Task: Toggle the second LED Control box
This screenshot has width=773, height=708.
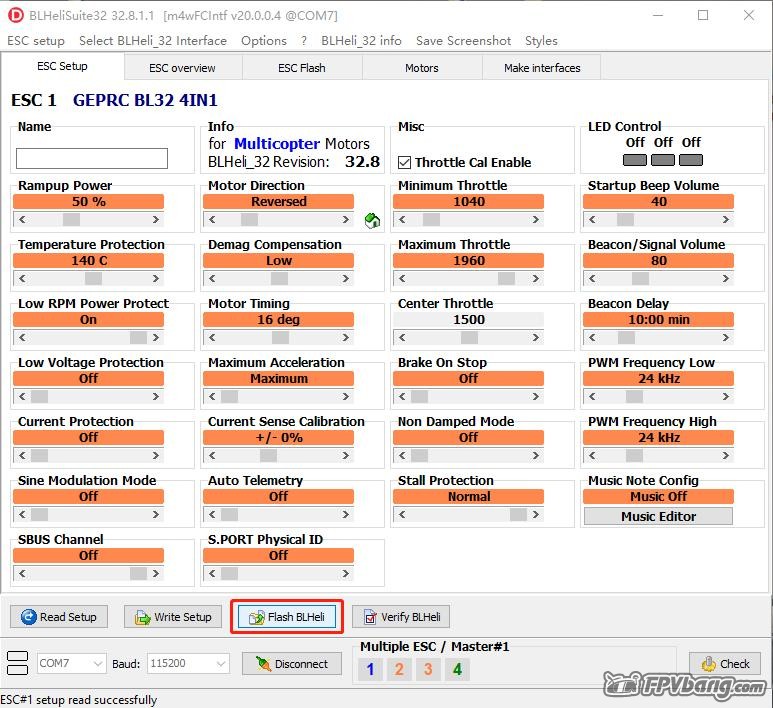Action: coord(663,160)
